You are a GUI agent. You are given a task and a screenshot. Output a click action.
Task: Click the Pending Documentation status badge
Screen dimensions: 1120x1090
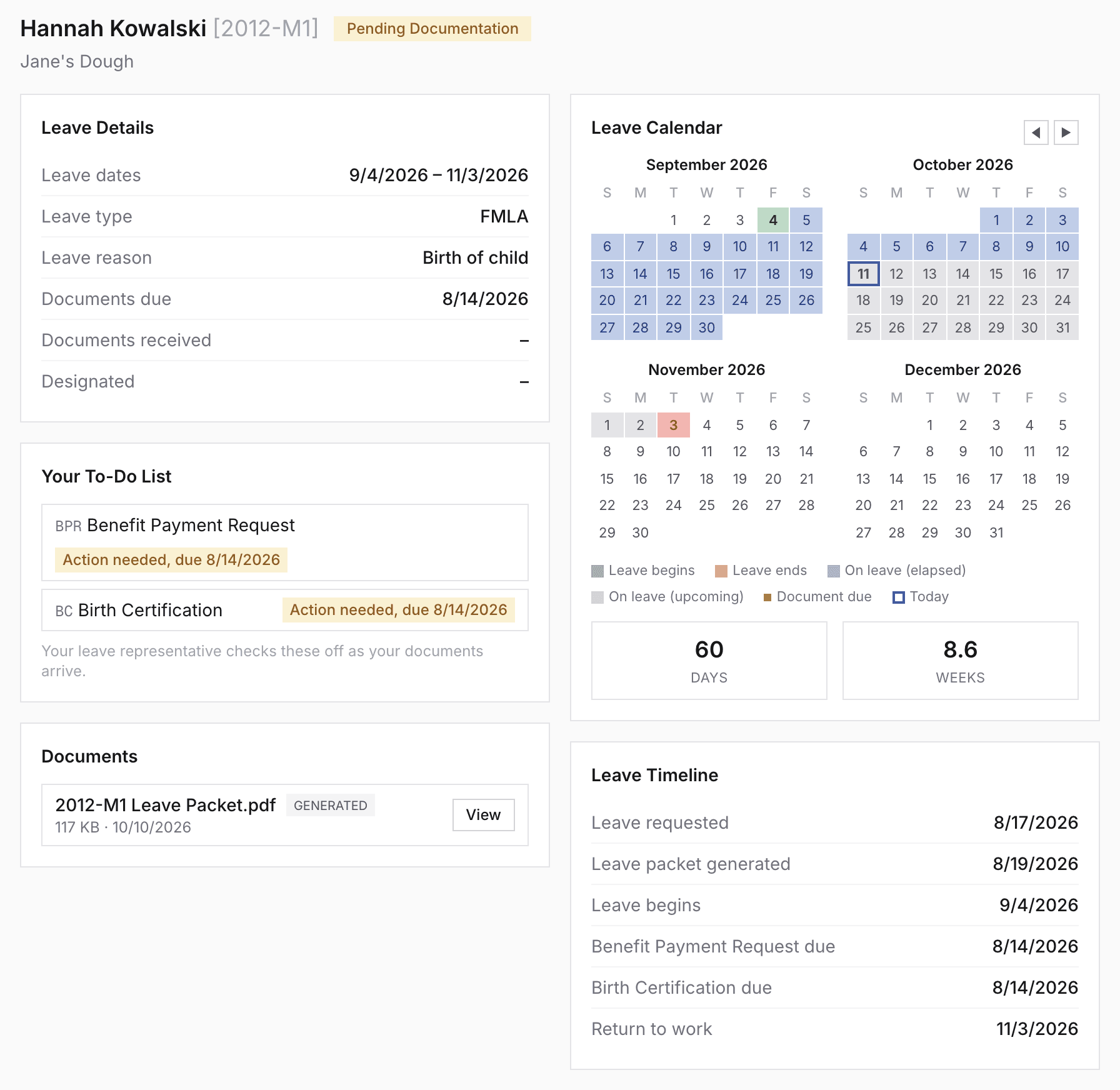point(432,29)
